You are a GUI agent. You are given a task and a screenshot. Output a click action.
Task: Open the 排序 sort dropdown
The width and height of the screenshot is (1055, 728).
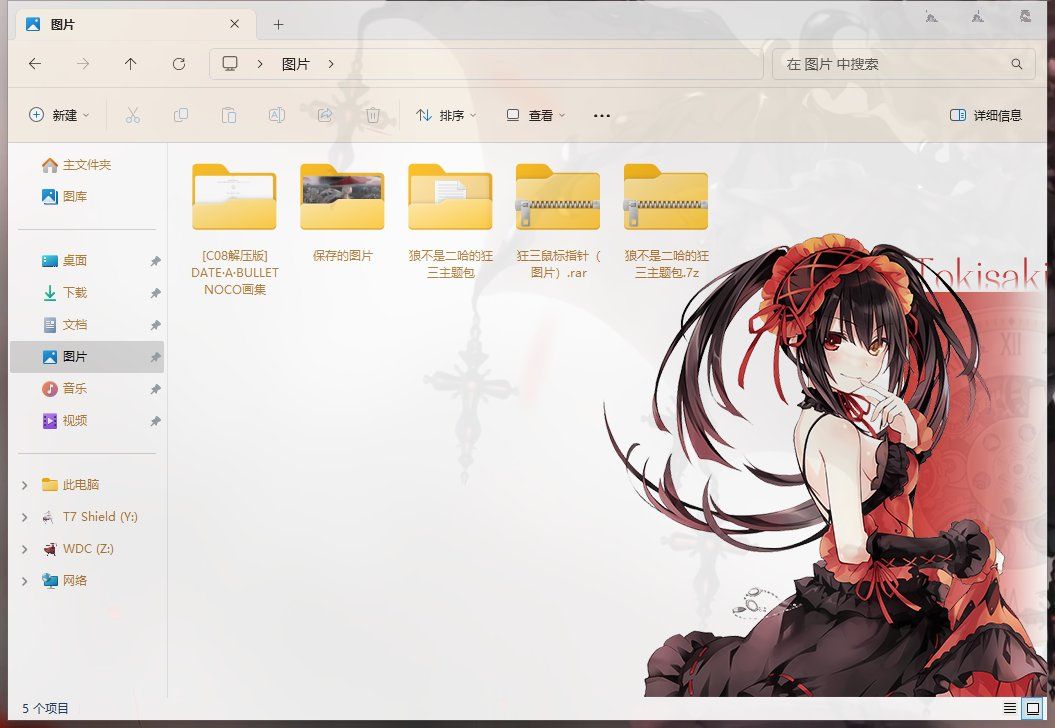tap(445, 115)
